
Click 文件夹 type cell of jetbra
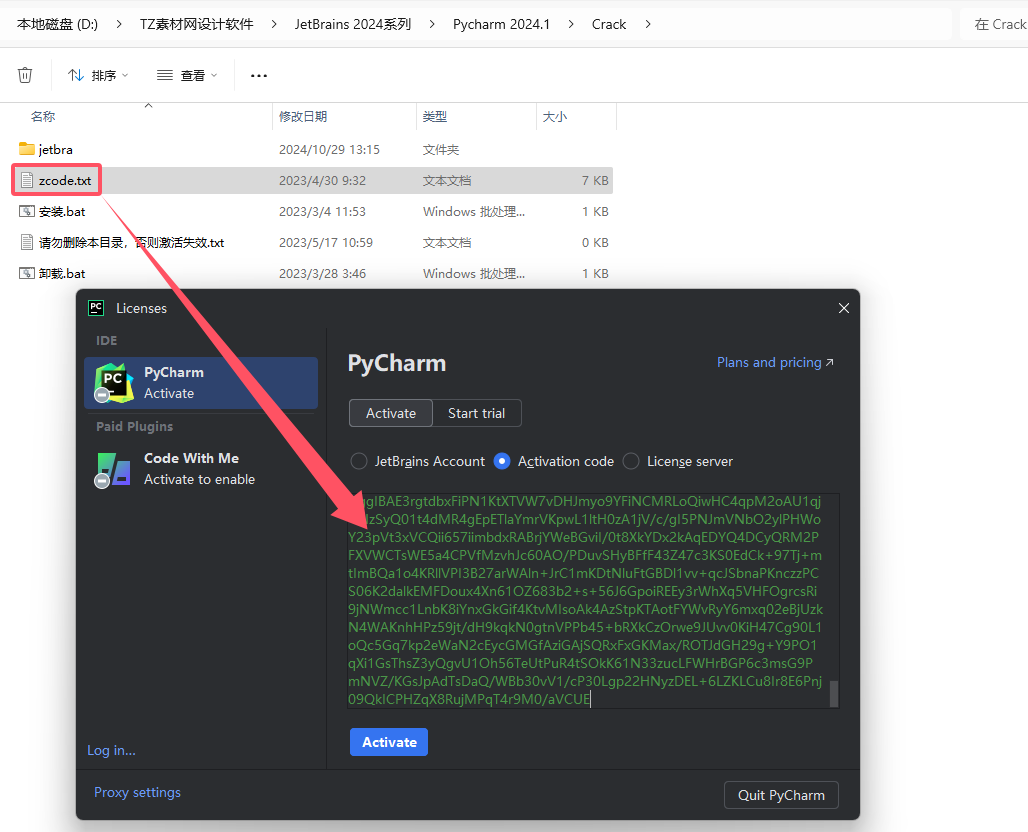click(x=441, y=149)
